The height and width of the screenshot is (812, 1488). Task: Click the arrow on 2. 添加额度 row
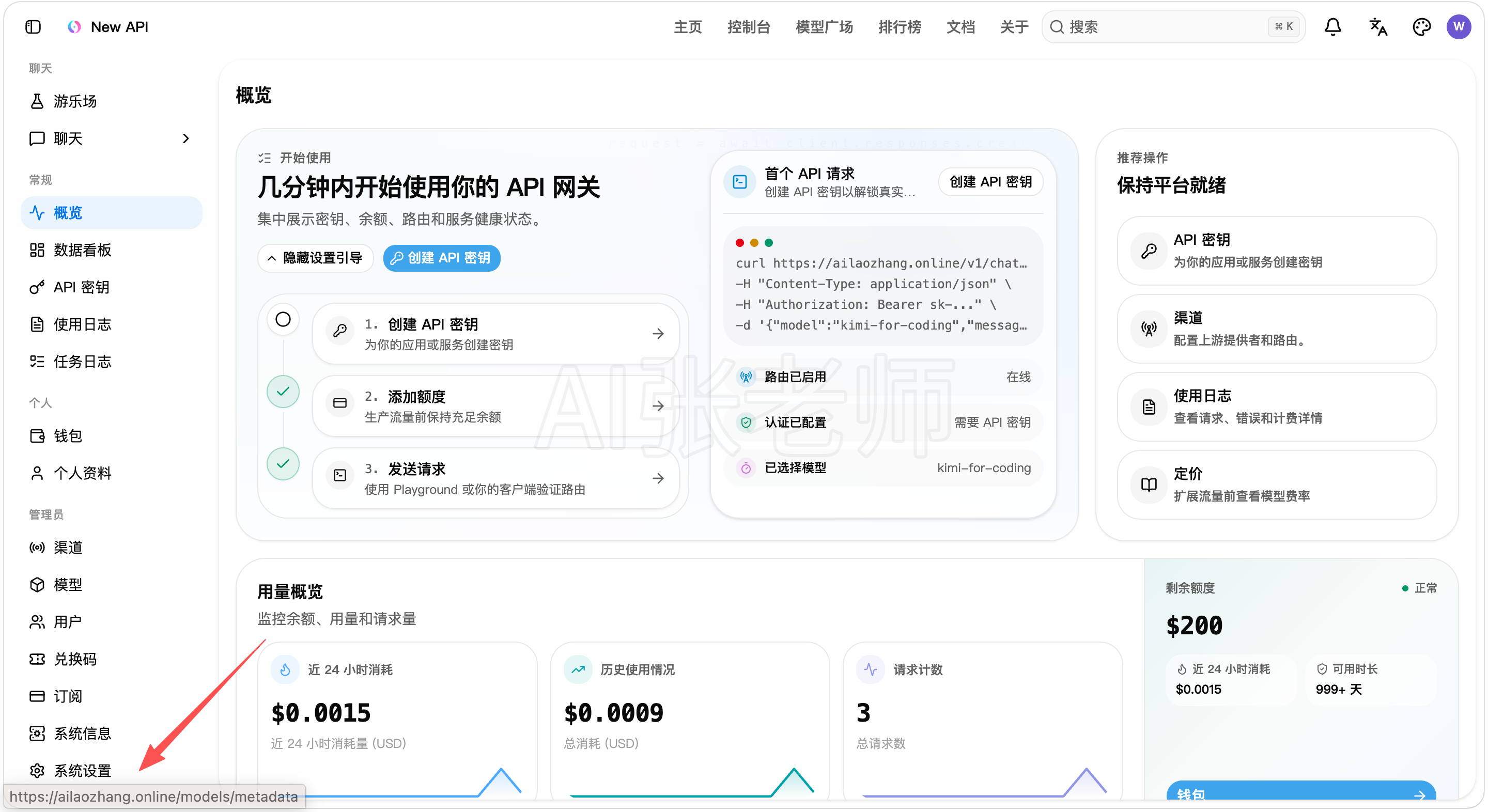[658, 406]
